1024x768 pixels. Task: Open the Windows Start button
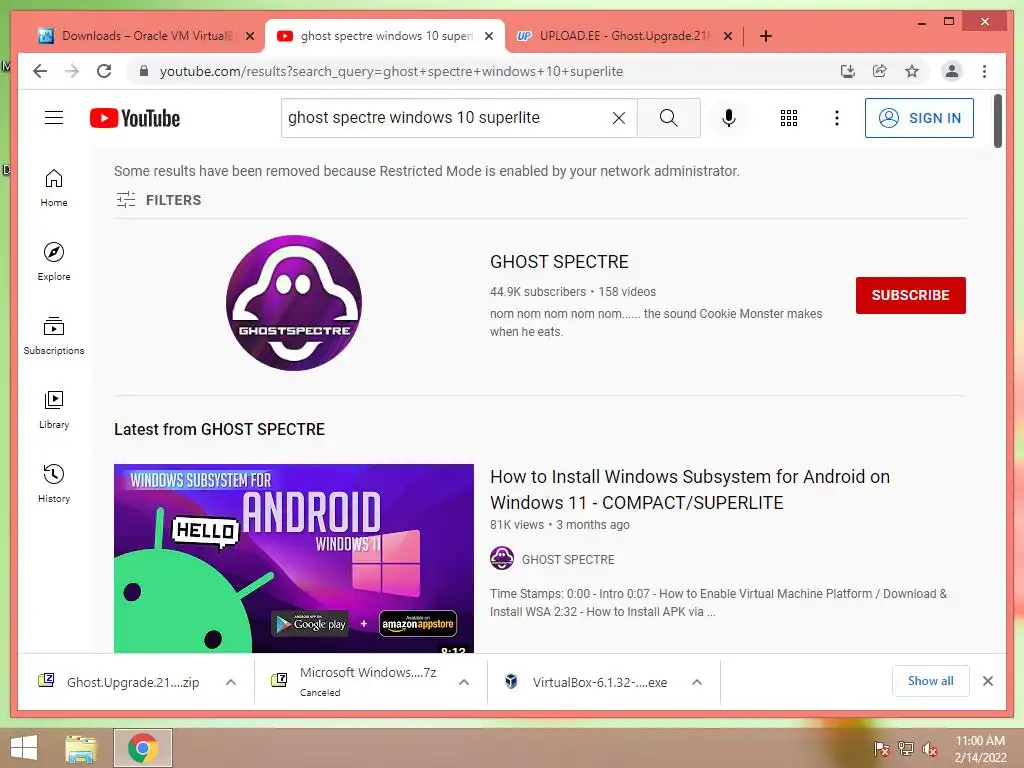[x=24, y=748]
